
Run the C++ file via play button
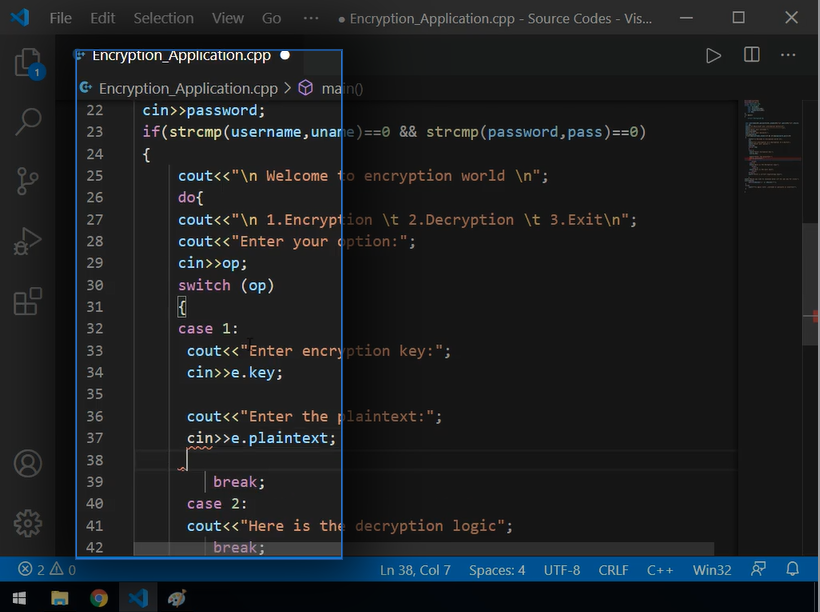pos(713,55)
